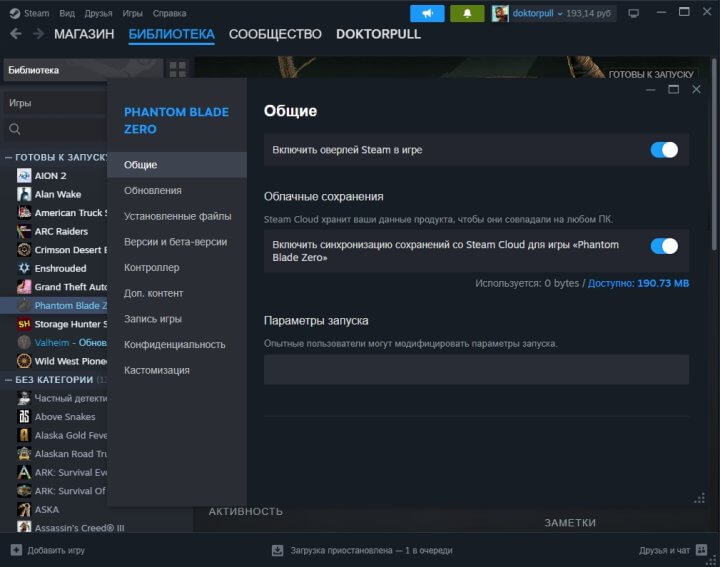Screen dimensions: 720x567
Task: Click the Add game plus icon
Action: pos(16,550)
